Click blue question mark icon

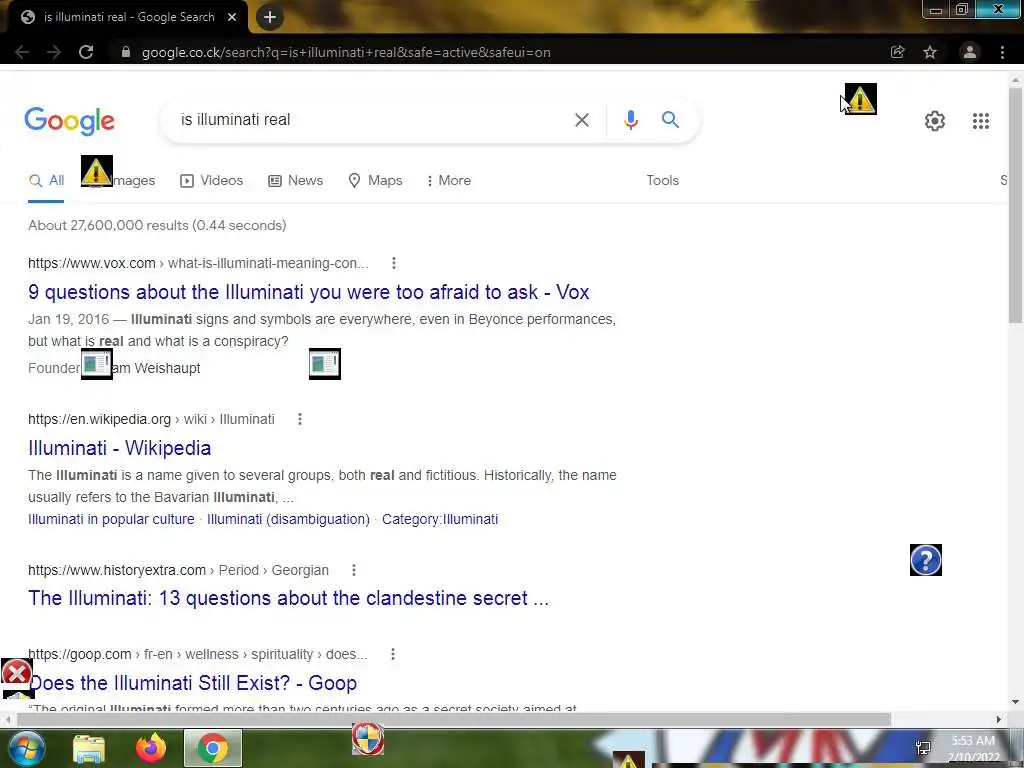925,560
